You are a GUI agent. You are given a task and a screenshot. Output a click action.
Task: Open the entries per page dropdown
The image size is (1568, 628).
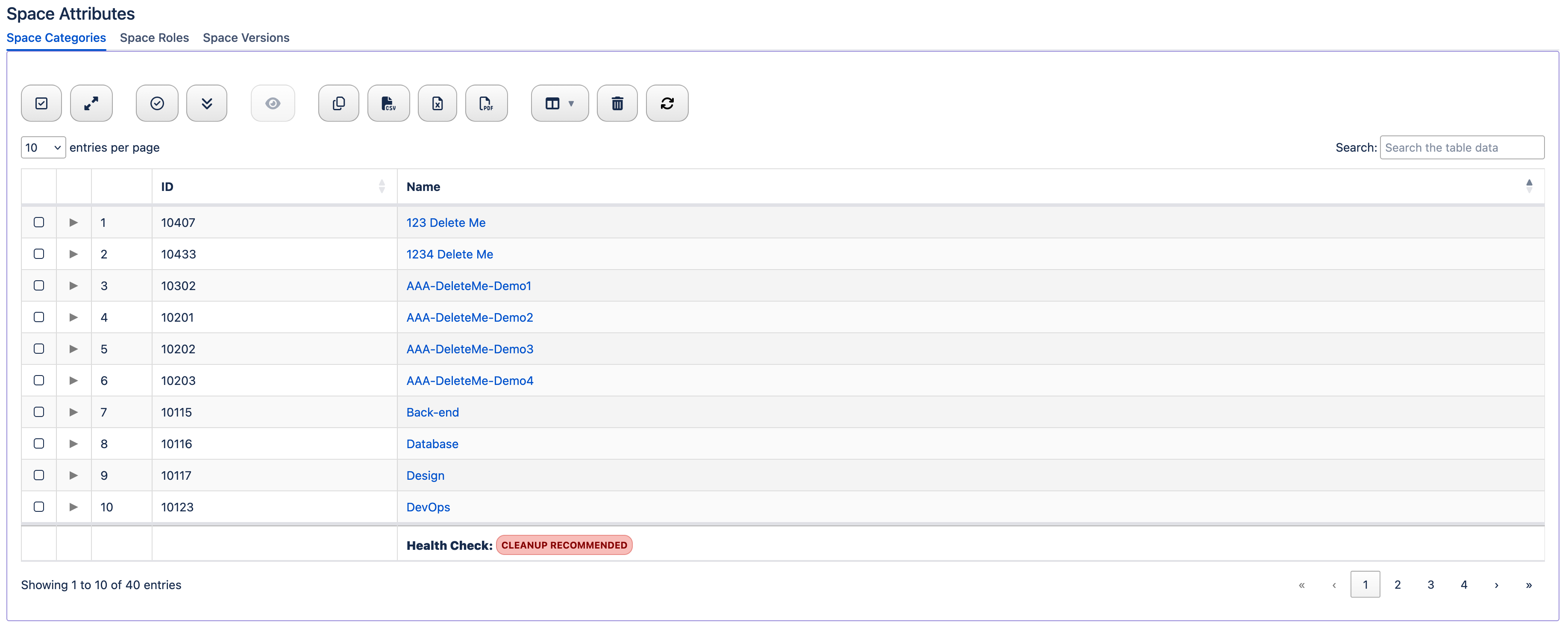coord(43,147)
